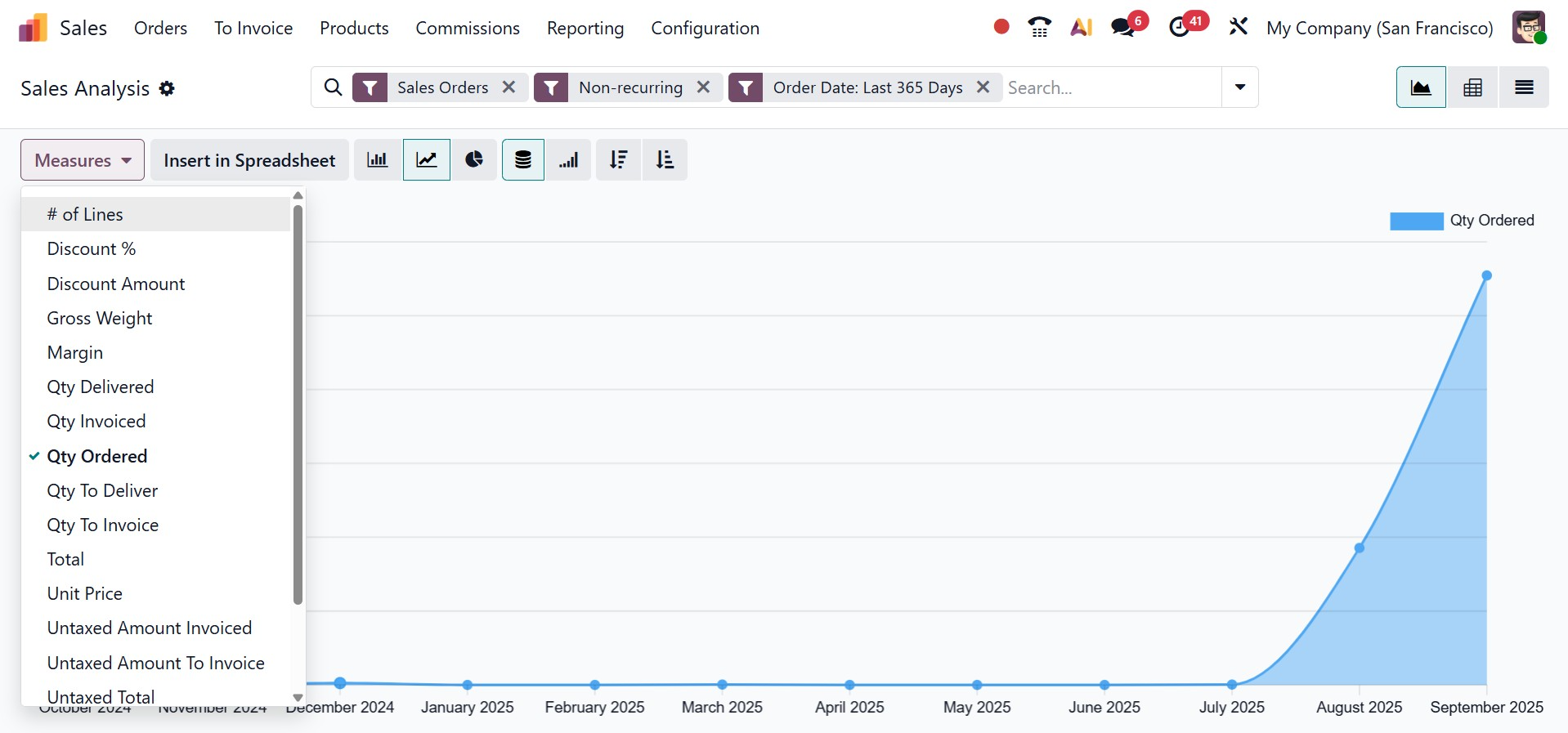Open the Sales app home icon
Image resolution: width=1568 pixels, height=733 pixels.
tap(33, 28)
